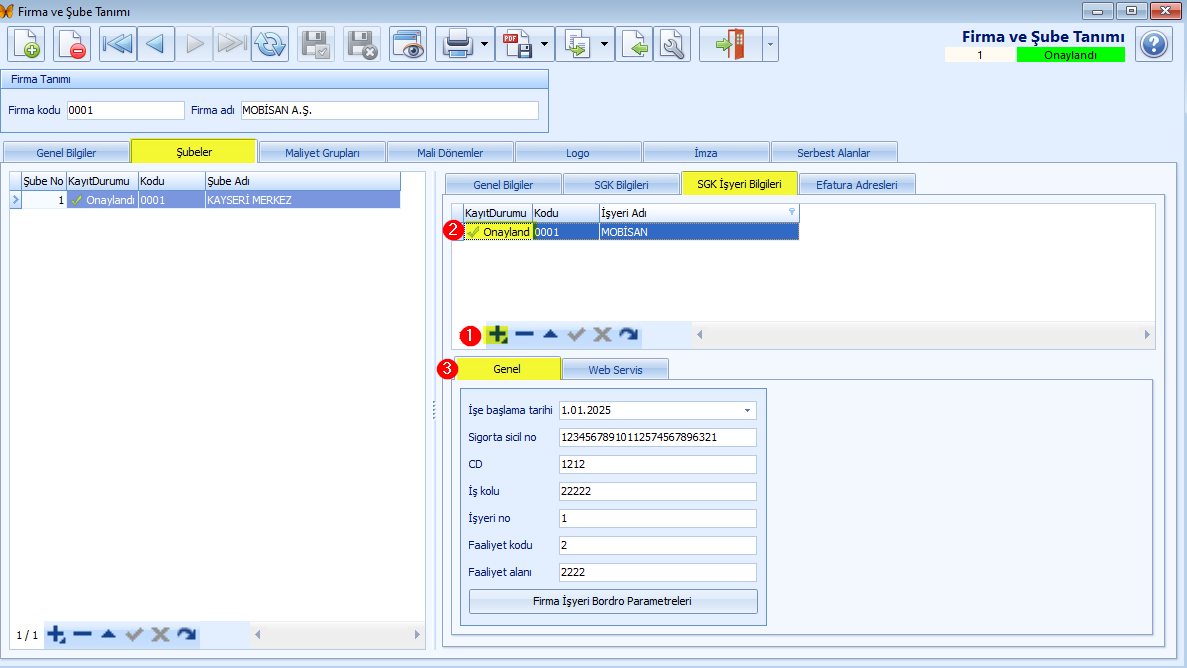Open help with question mark icon

tap(1154, 45)
